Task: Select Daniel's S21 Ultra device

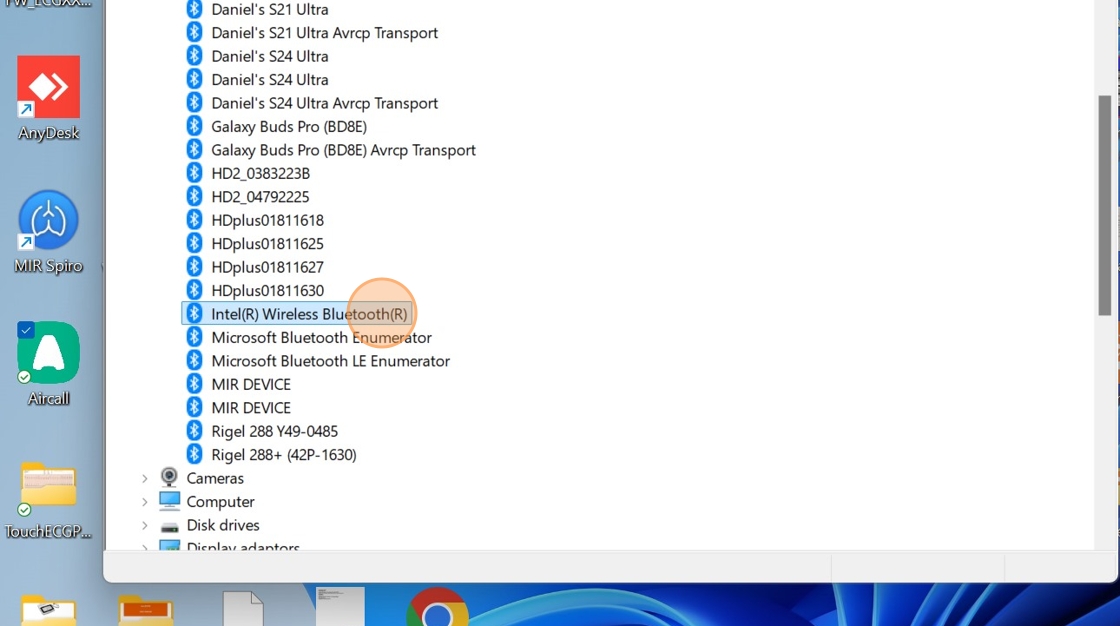Action: tap(270, 9)
